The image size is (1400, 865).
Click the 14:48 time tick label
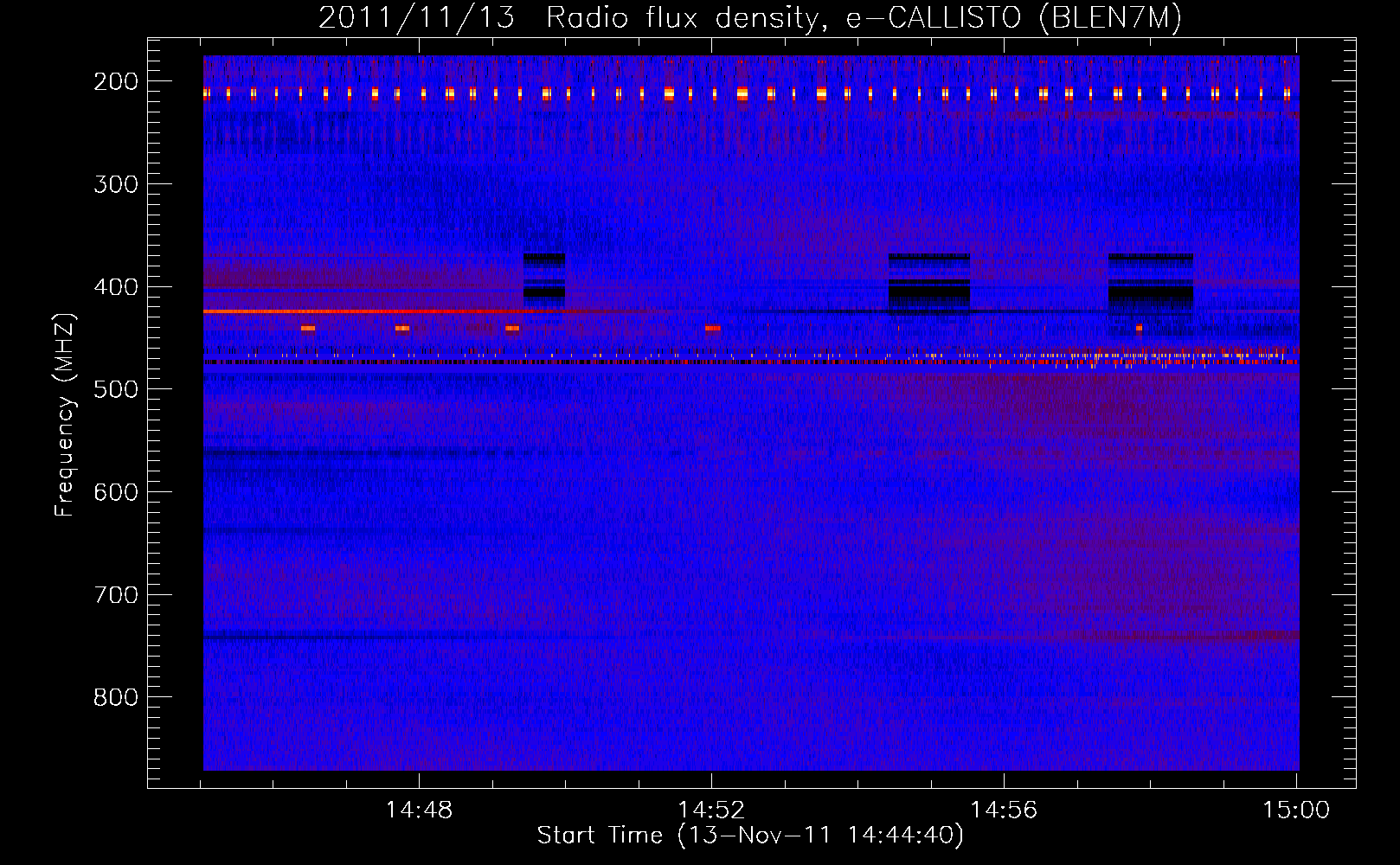point(419,811)
